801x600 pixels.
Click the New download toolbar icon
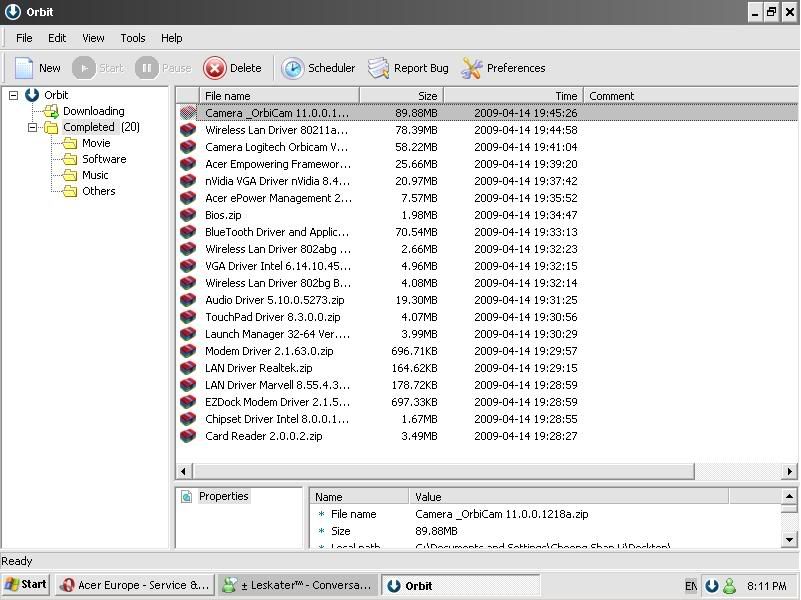point(24,68)
